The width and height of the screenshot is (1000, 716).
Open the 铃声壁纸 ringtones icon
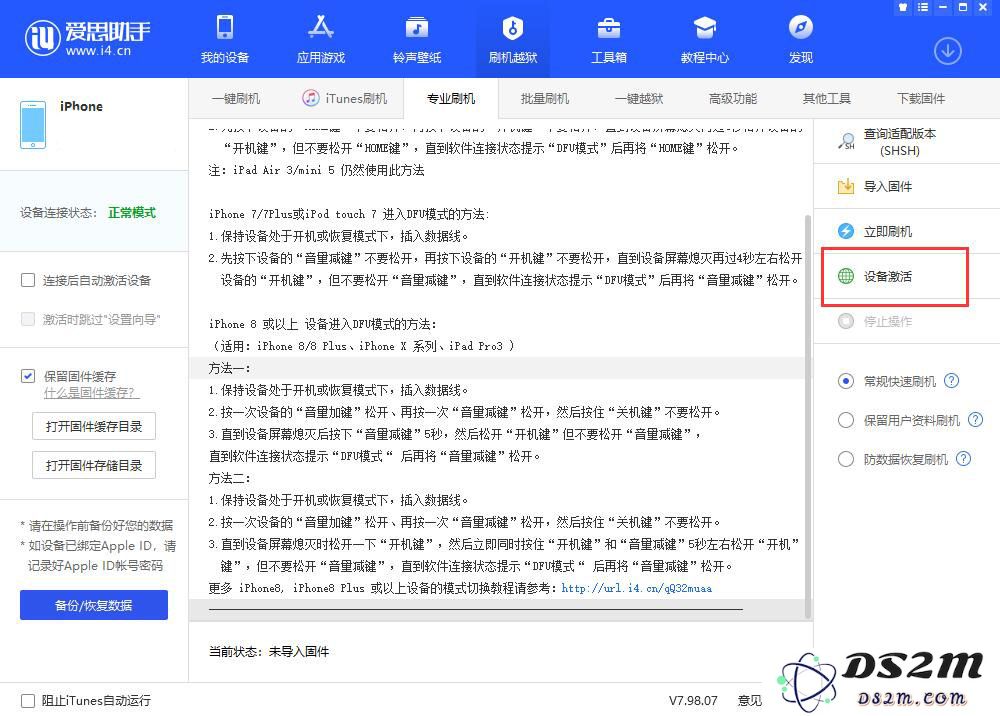tap(417, 27)
